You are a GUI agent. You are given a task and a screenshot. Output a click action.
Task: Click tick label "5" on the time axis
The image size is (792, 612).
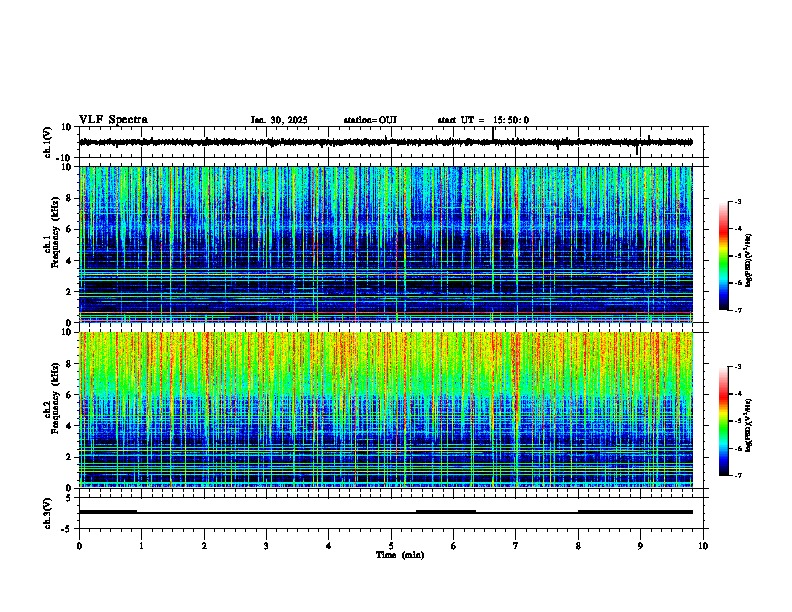coord(391,546)
